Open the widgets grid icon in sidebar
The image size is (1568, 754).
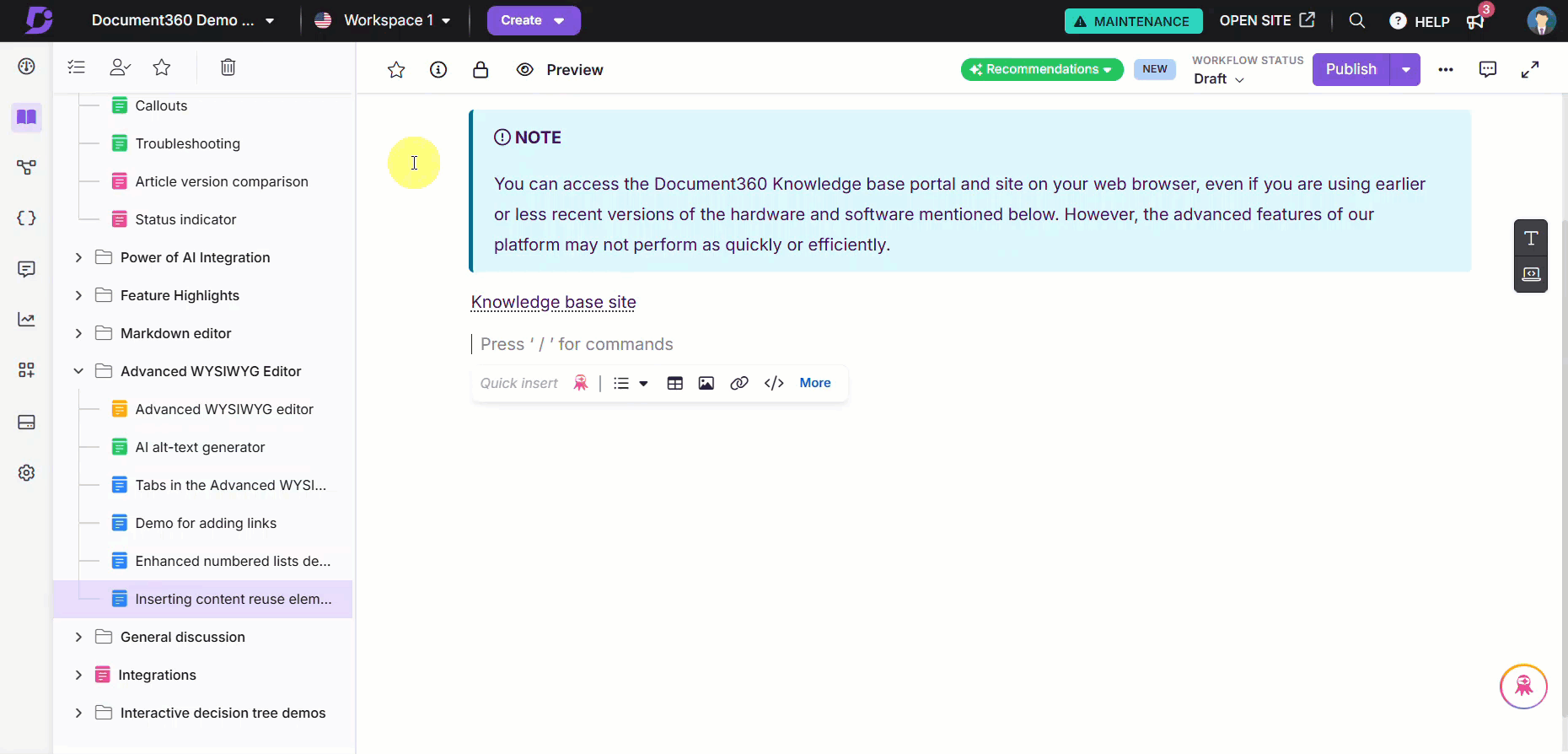coord(27,370)
